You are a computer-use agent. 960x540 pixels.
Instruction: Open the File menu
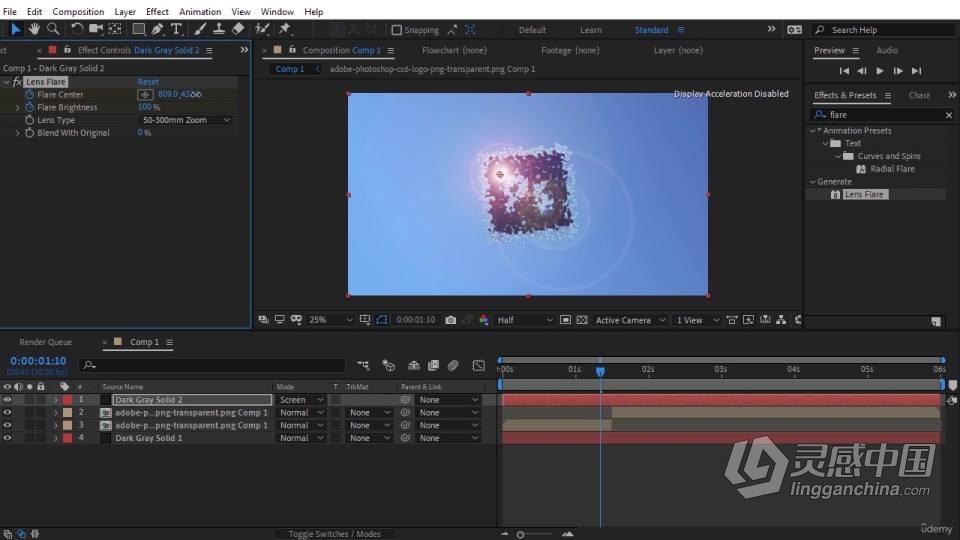10,12
